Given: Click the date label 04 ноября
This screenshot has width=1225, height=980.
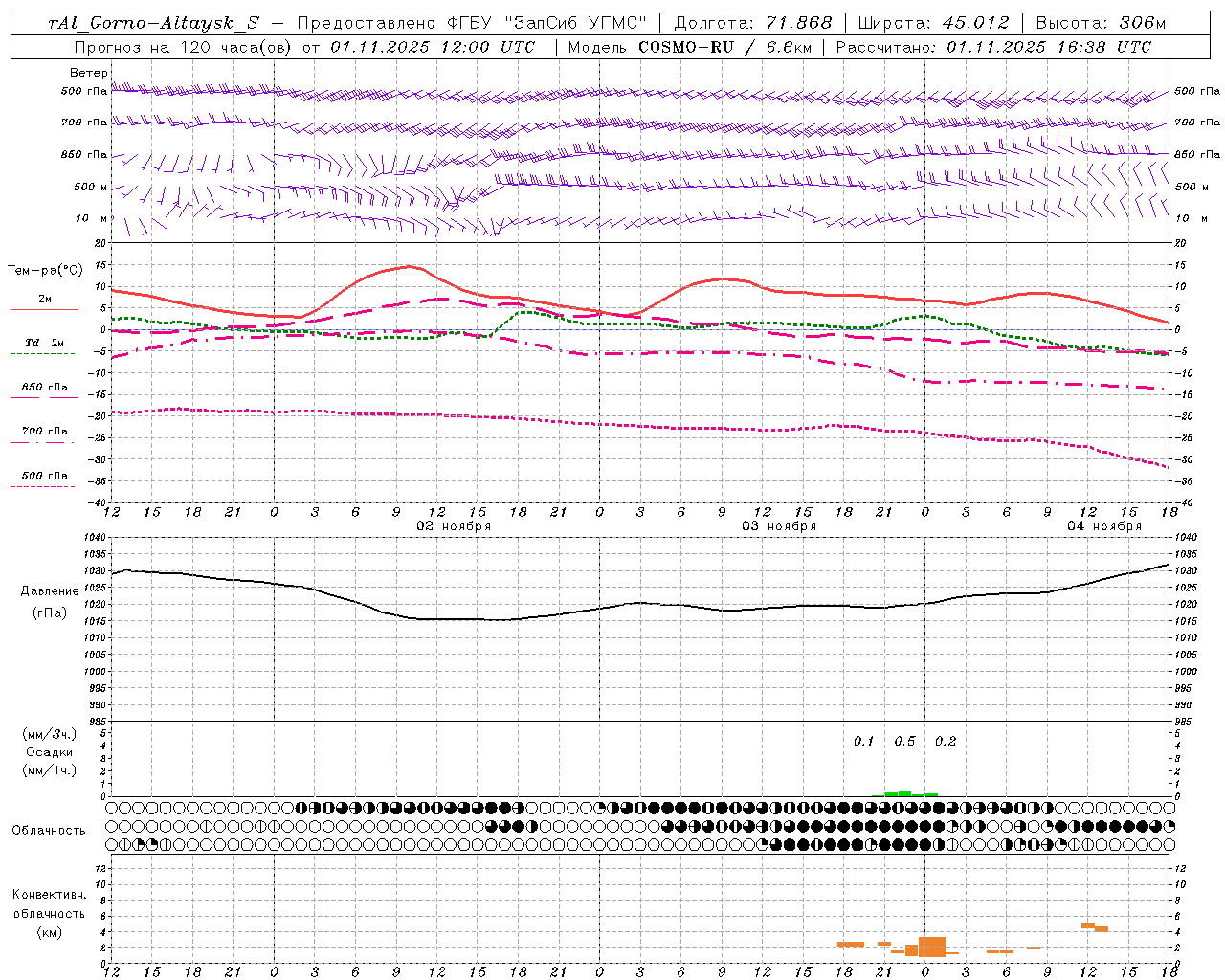Looking at the screenshot, I should point(1103,526).
